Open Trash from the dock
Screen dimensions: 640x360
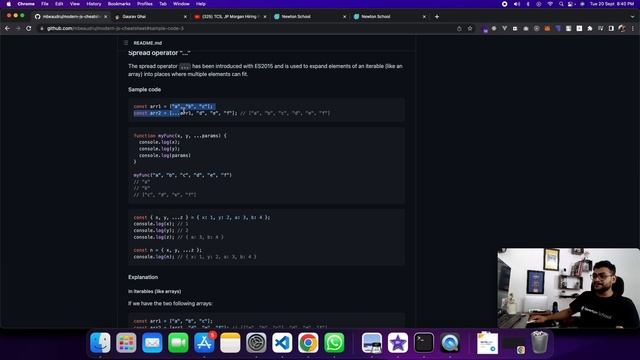(540, 342)
